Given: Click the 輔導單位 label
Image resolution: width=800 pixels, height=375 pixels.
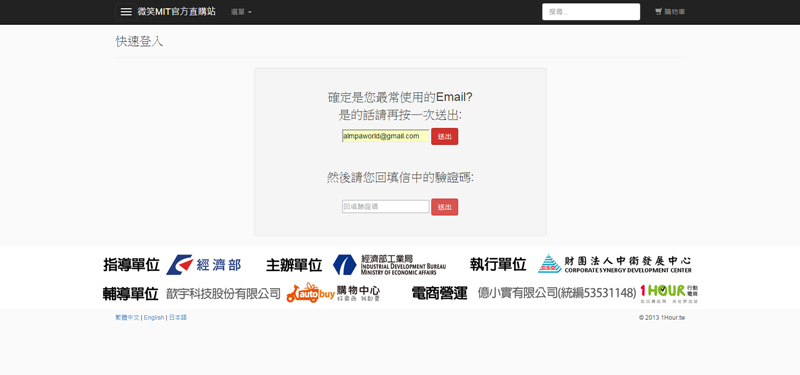Looking at the screenshot, I should point(131,293).
